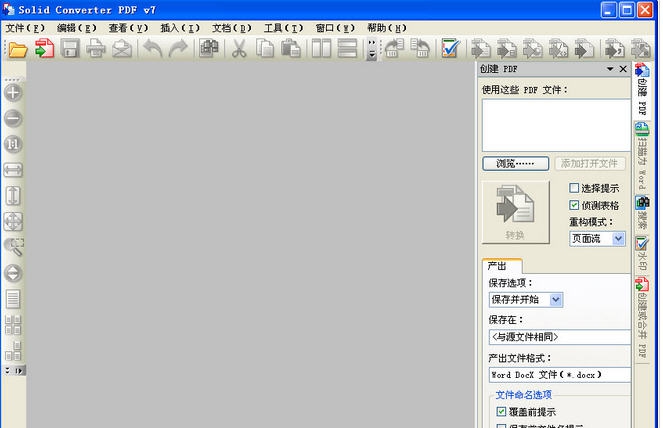Open Find using the toolbar binoculars icon
Image resolution: width=663 pixels, height=428 pixels.
[209, 48]
